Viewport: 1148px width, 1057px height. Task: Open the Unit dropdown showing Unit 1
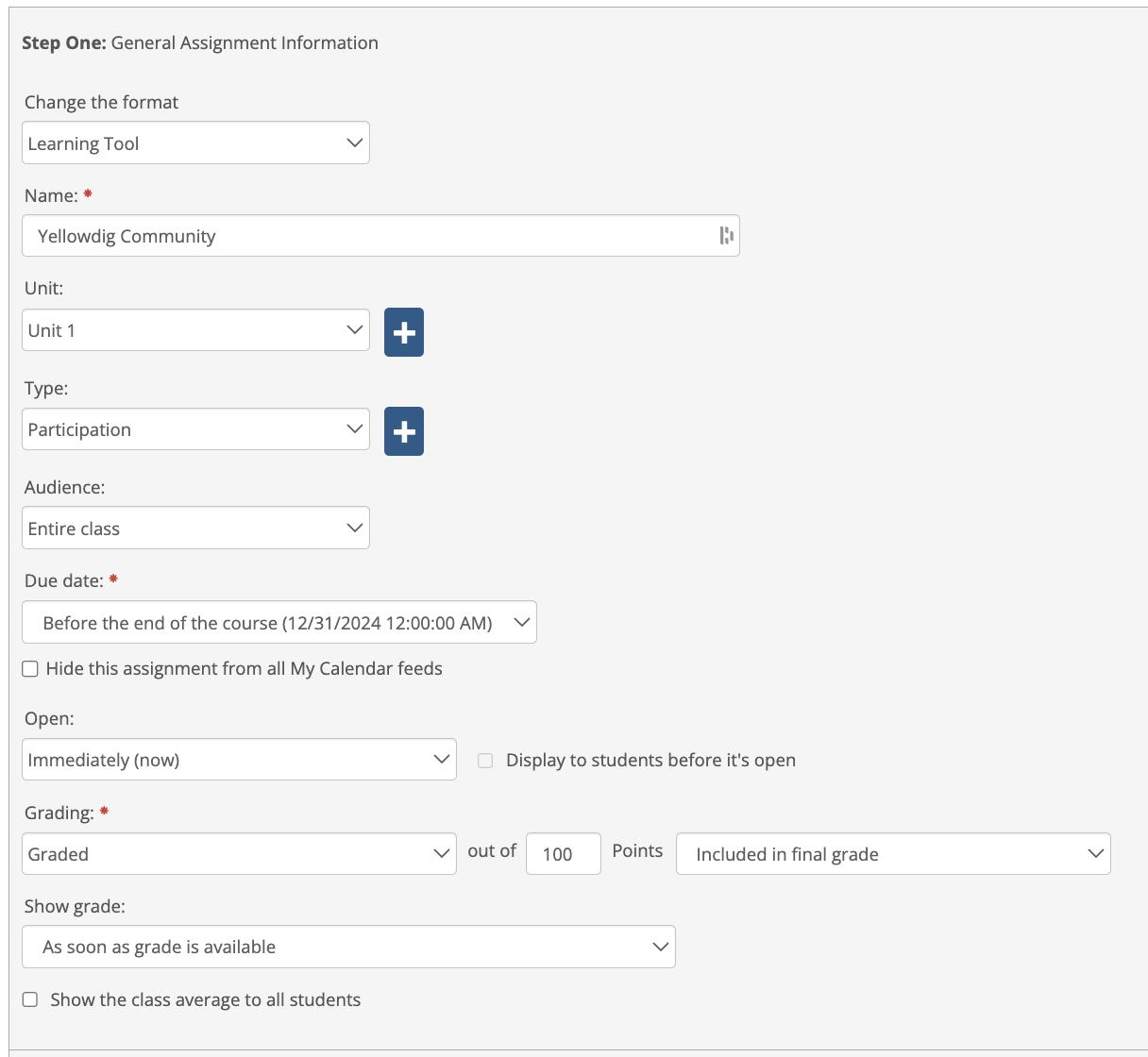tap(195, 329)
